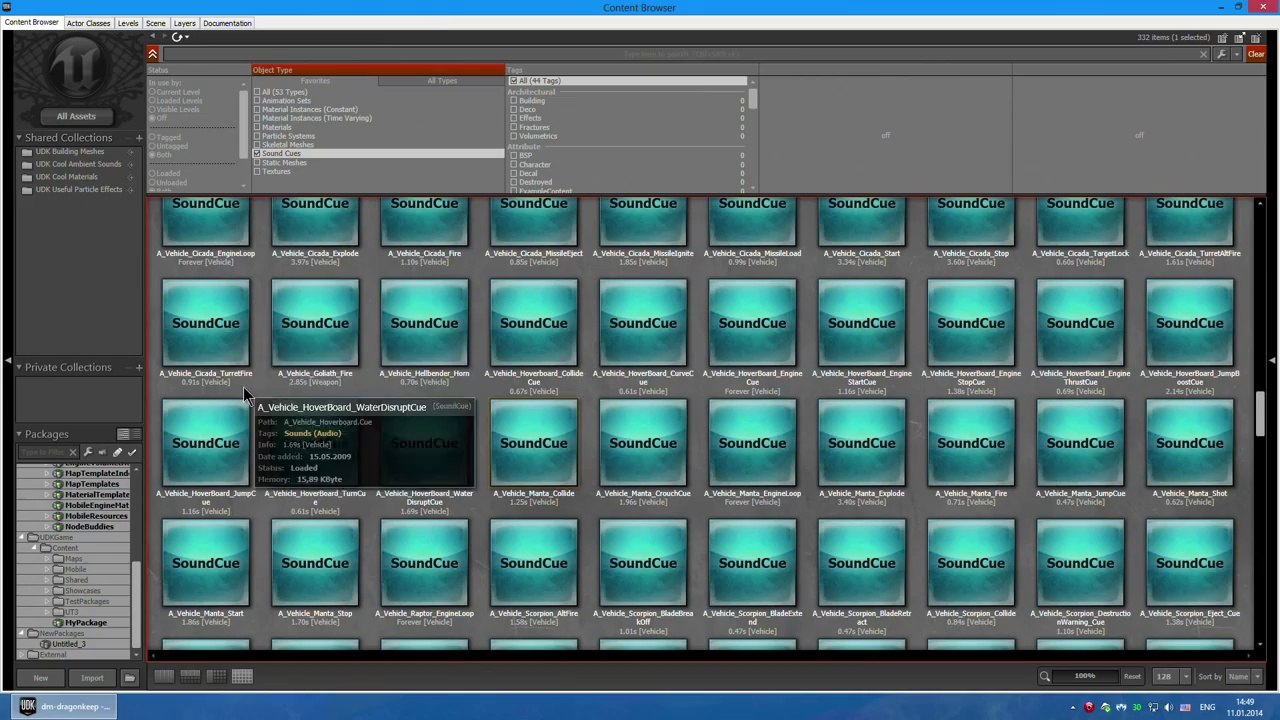Collapse the Private Collections section
This screenshot has height=720, width=1280.
[18, 367]
